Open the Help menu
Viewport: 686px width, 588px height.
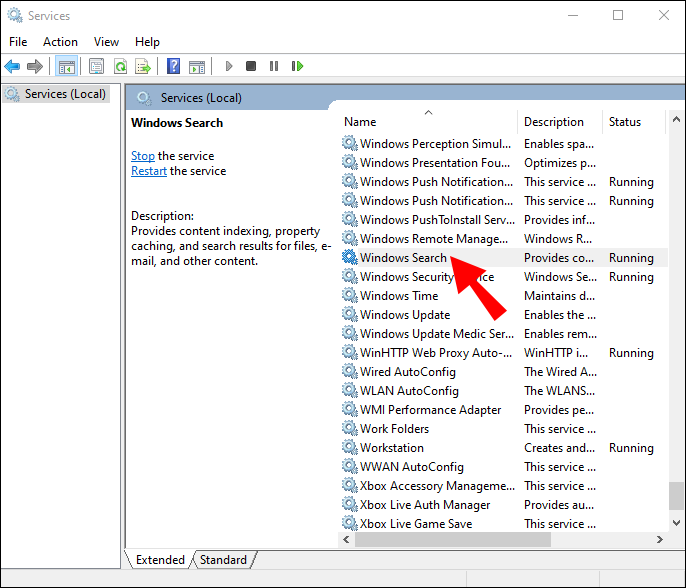[147, 42]
